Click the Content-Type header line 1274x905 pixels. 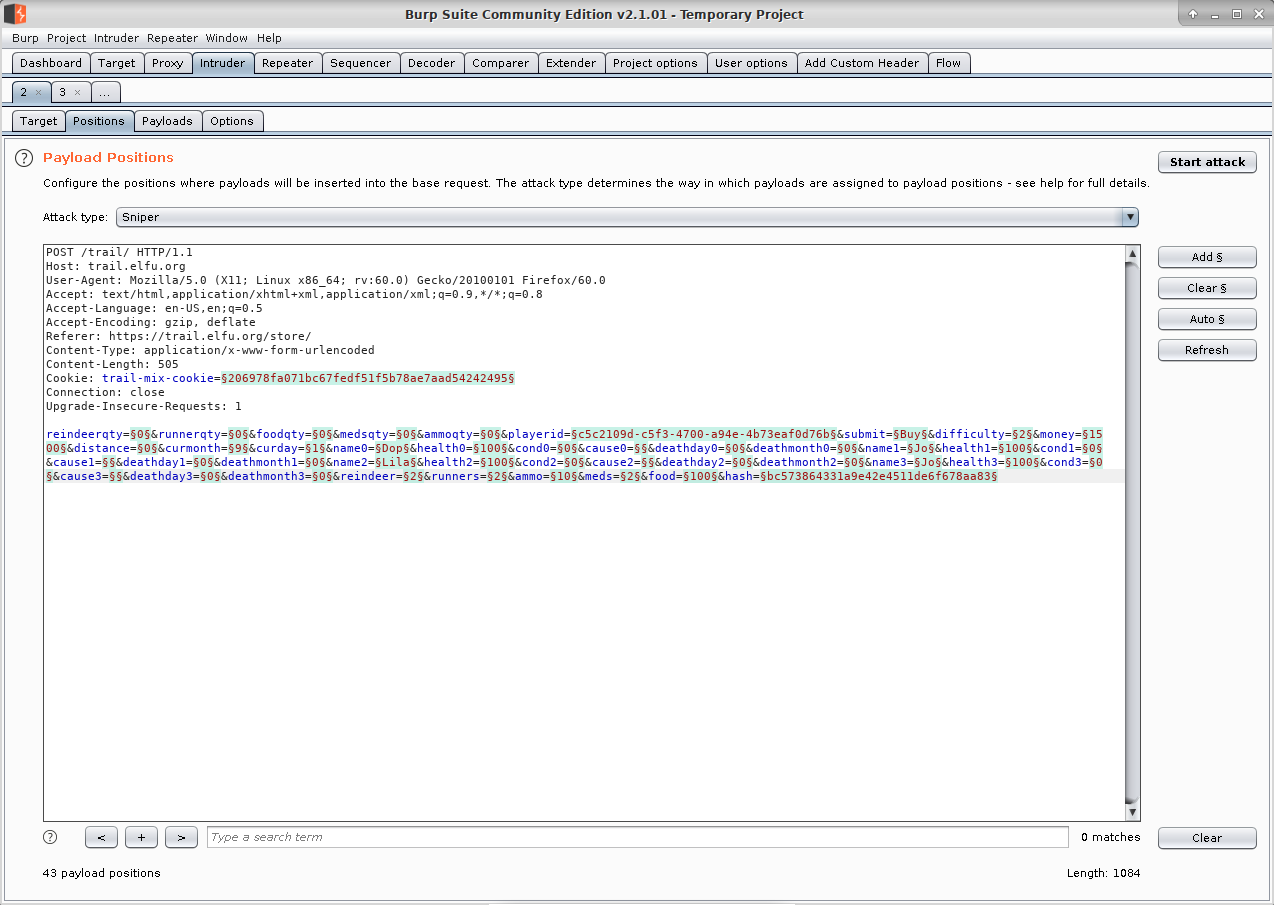[x=210, y=350]
